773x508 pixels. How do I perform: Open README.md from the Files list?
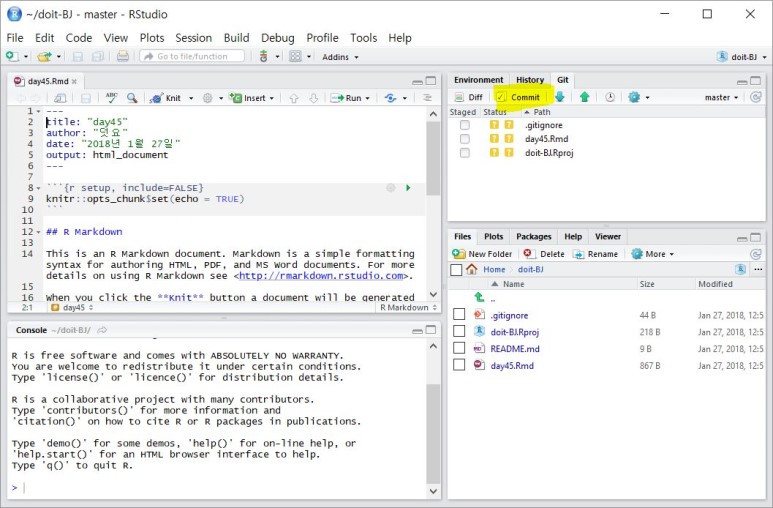[515, 349]
